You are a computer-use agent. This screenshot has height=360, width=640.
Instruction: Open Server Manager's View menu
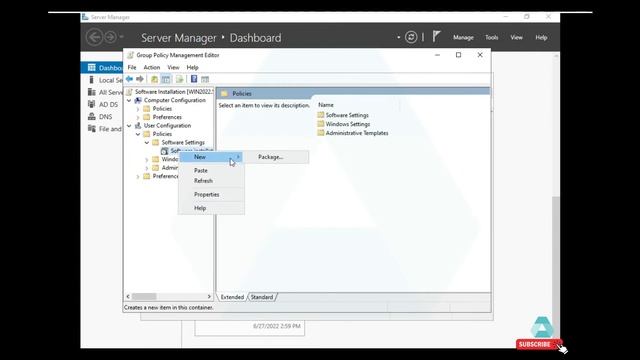(x=516, y=37)
